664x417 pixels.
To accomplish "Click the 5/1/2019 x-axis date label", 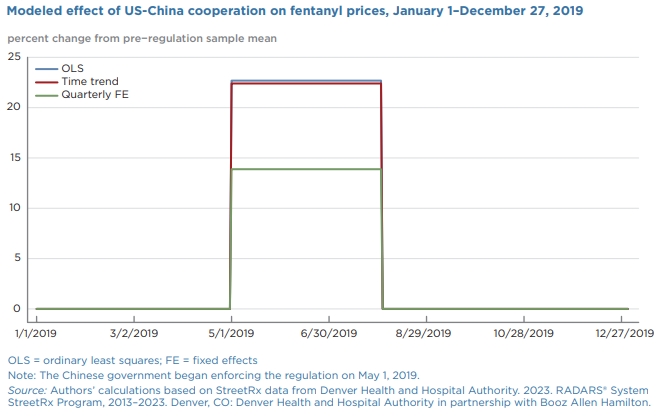I will click(x=230, y=332).
